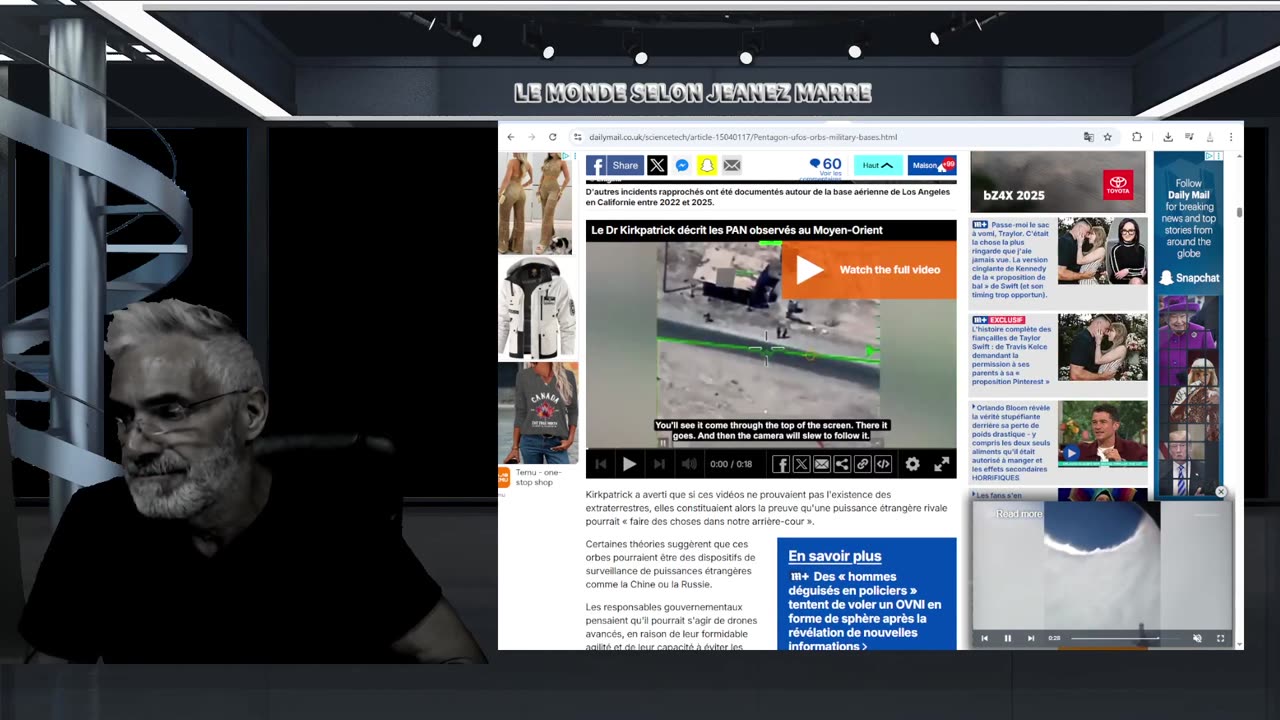Skip to next video in player
This screenshot has height=720, width=1280.
click(x=659, y=464)
